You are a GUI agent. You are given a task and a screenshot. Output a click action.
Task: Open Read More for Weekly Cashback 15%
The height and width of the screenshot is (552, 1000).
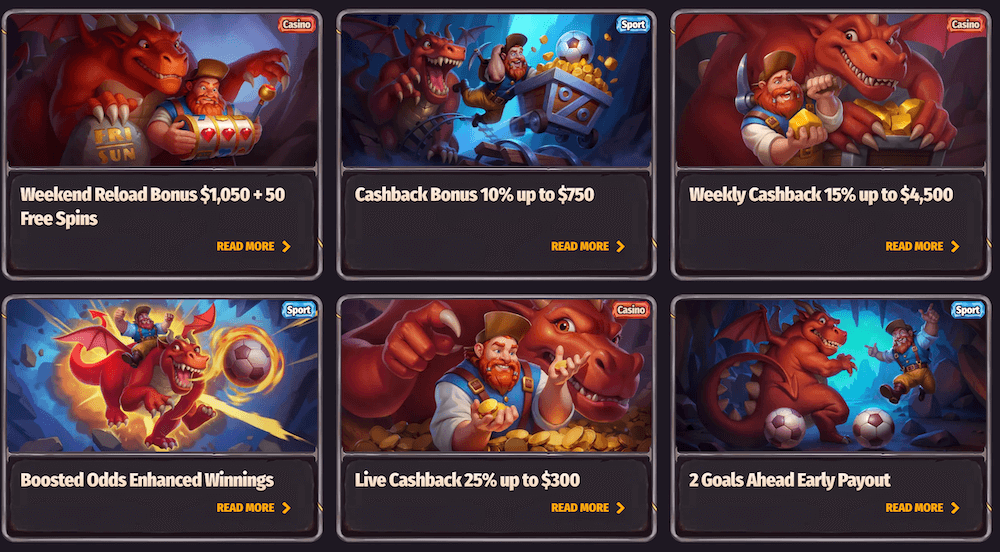[922, 247]
